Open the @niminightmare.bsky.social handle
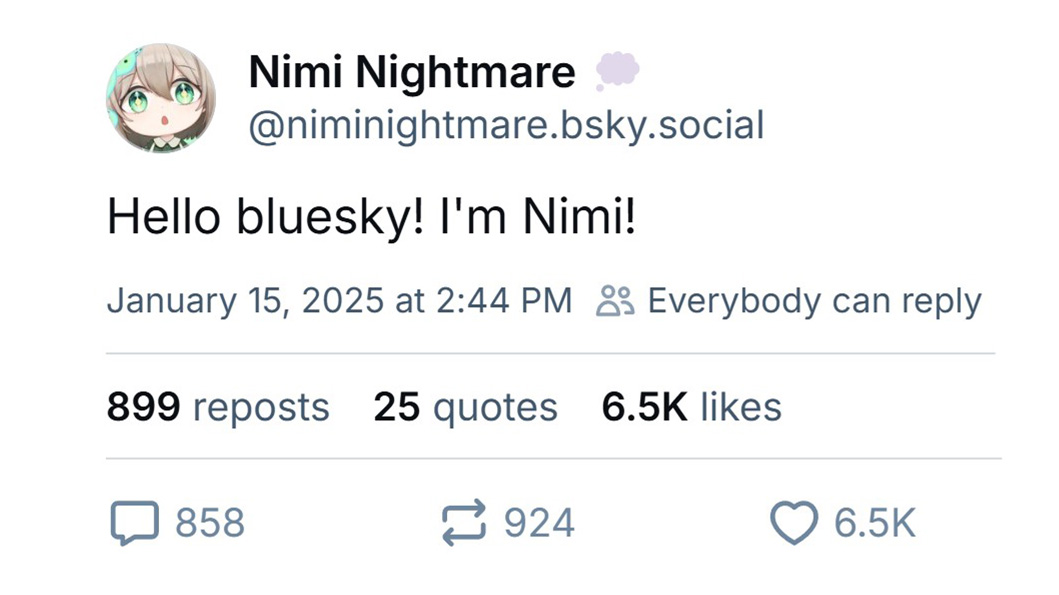Viewport: 1059px width, 595px height. (505, 125)
